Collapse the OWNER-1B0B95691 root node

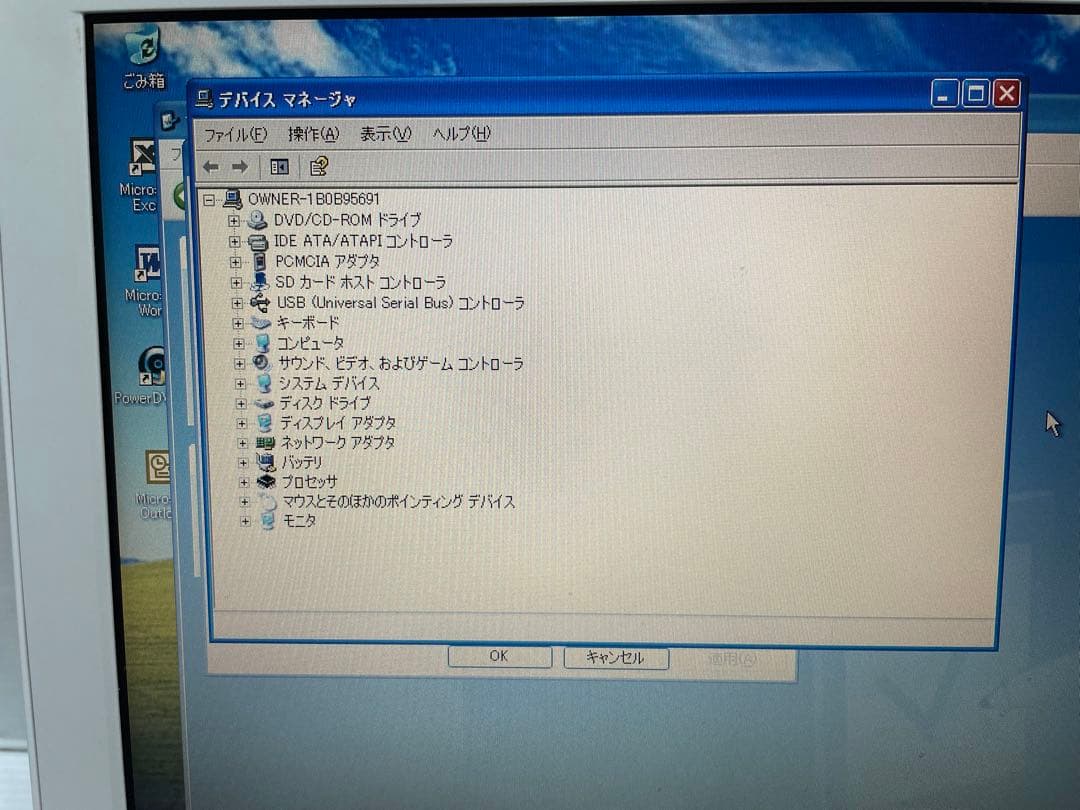pos(209,200)
